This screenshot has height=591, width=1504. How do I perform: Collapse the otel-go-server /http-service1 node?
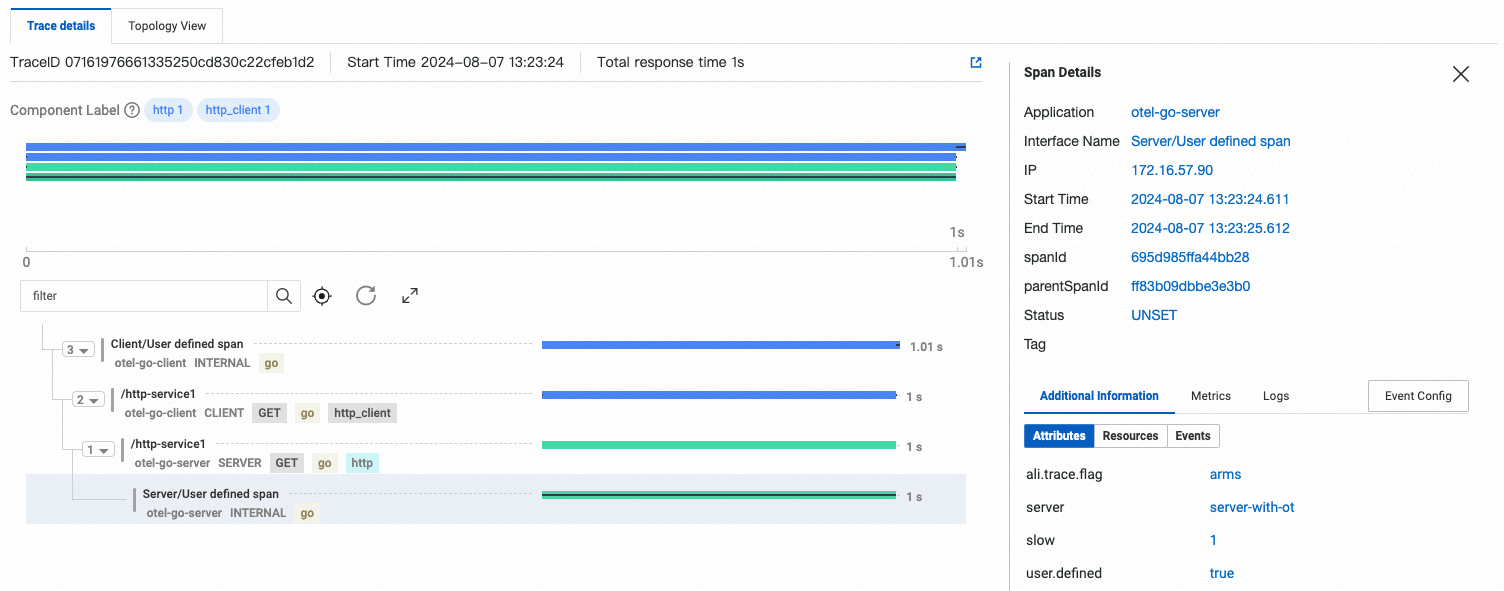pos(98,450)
